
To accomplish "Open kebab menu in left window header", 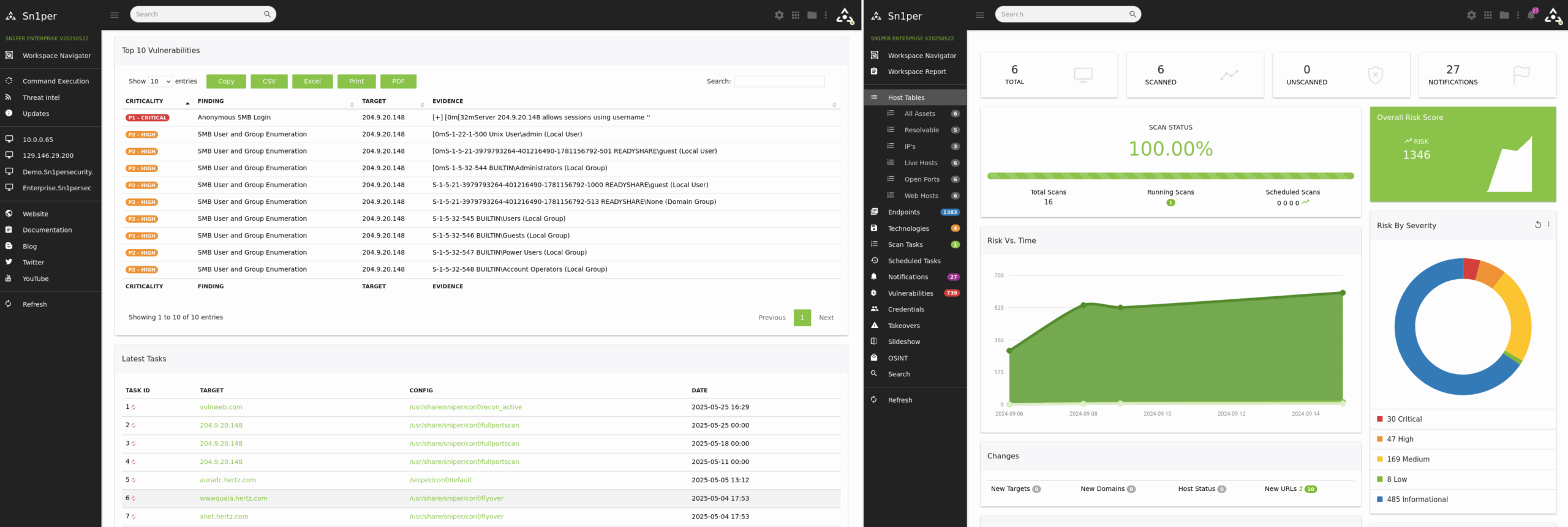I will click(x=826, y=15).
